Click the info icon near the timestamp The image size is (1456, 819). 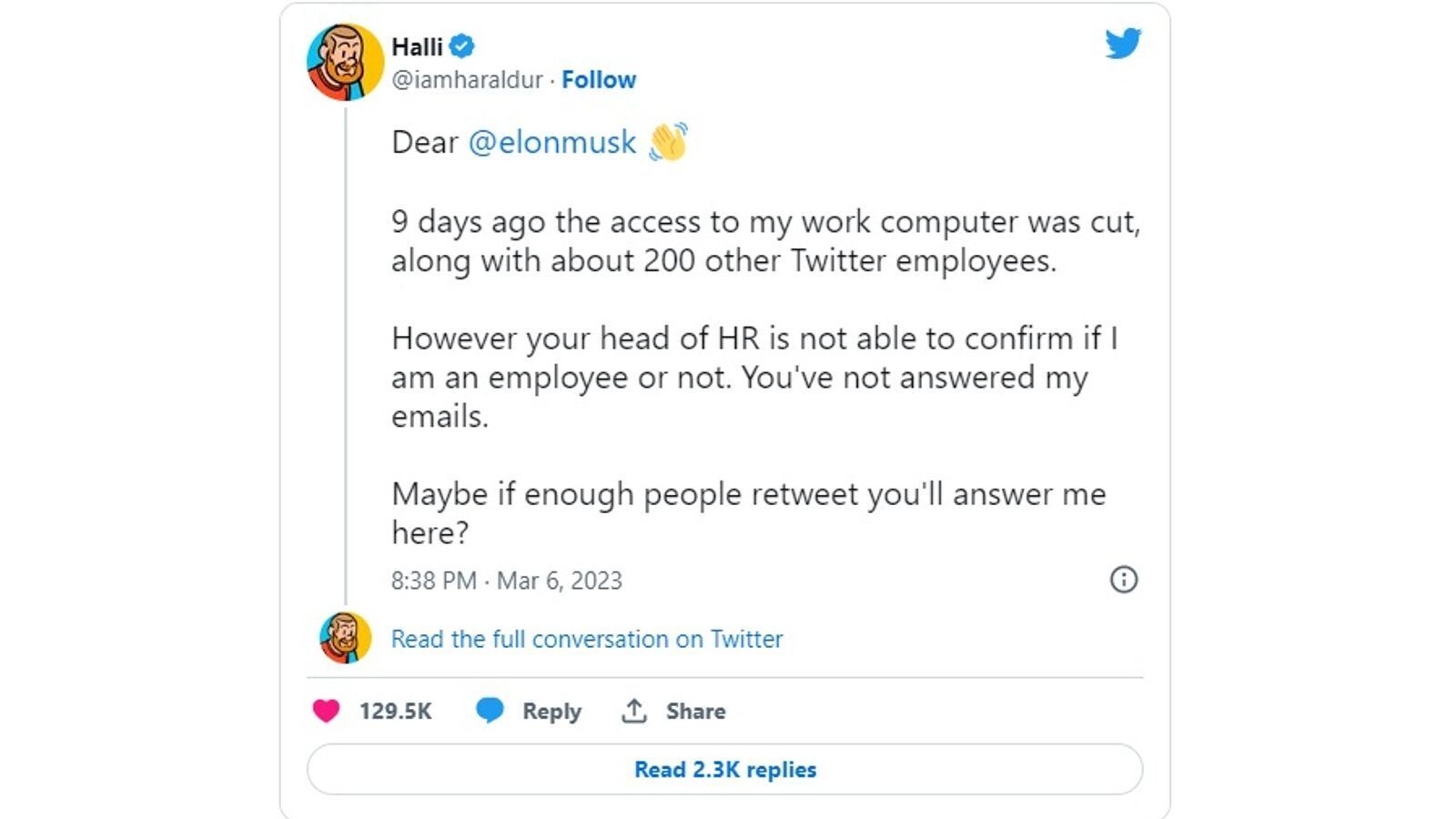pyautogui.click(x=1125, y=580)
